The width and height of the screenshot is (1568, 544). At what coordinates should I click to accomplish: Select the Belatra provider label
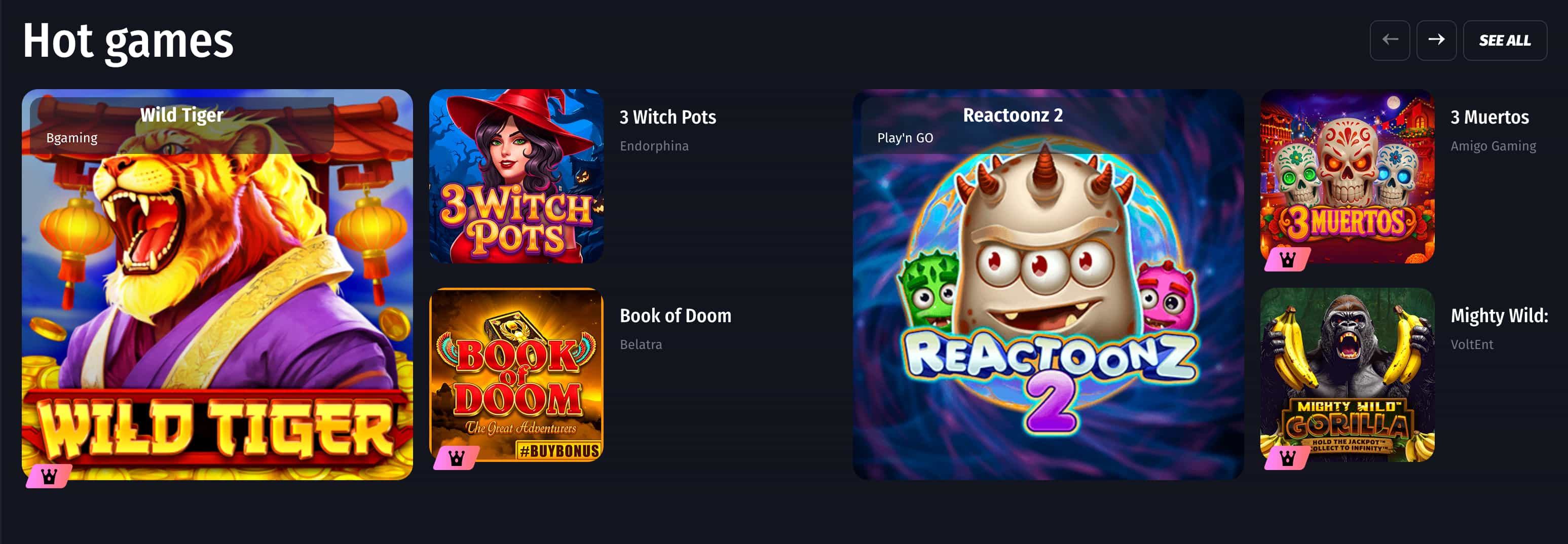pyautogui.click(x=641, y=344)
